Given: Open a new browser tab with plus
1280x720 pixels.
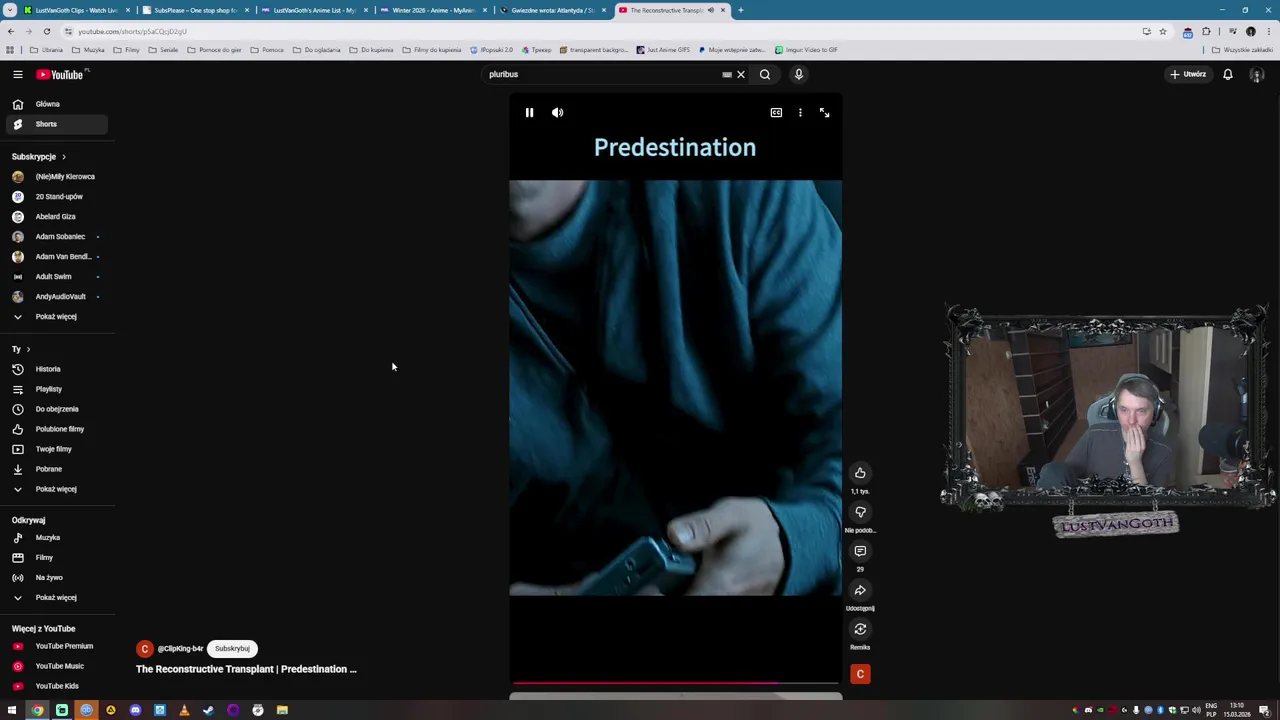Looking at the screenshot, I should click(741, 10).
